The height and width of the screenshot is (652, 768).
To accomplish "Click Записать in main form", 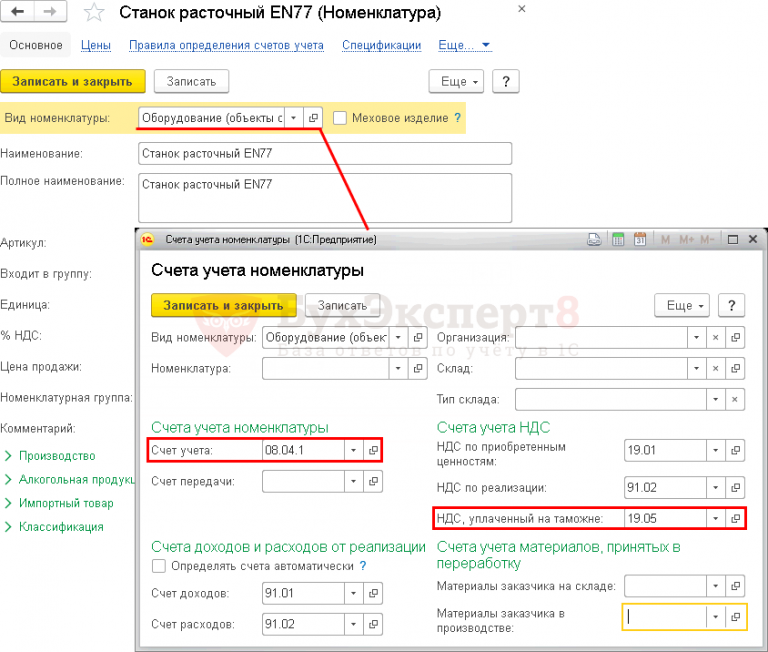I will pyautogui.click(x=191, y=81).
